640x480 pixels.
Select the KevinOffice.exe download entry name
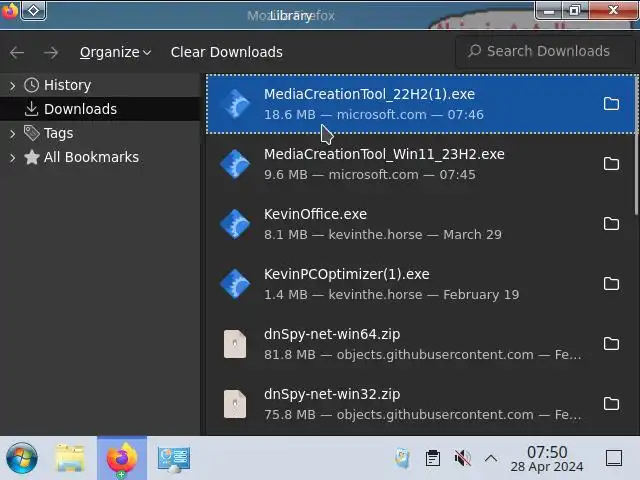pyautogui.click(x=315, y=214)
